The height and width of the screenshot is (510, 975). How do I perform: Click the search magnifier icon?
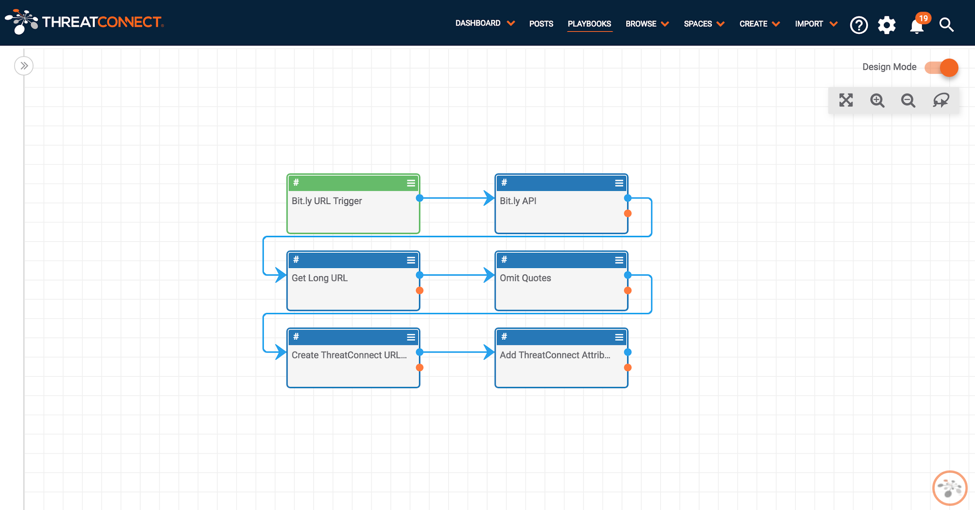click(946, 25)
